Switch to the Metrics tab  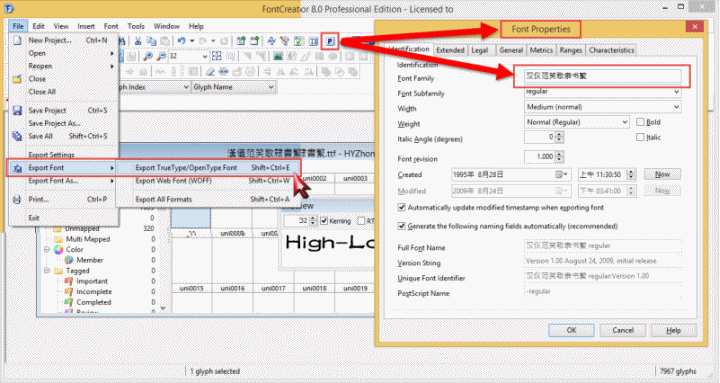[x=541, y=50]
